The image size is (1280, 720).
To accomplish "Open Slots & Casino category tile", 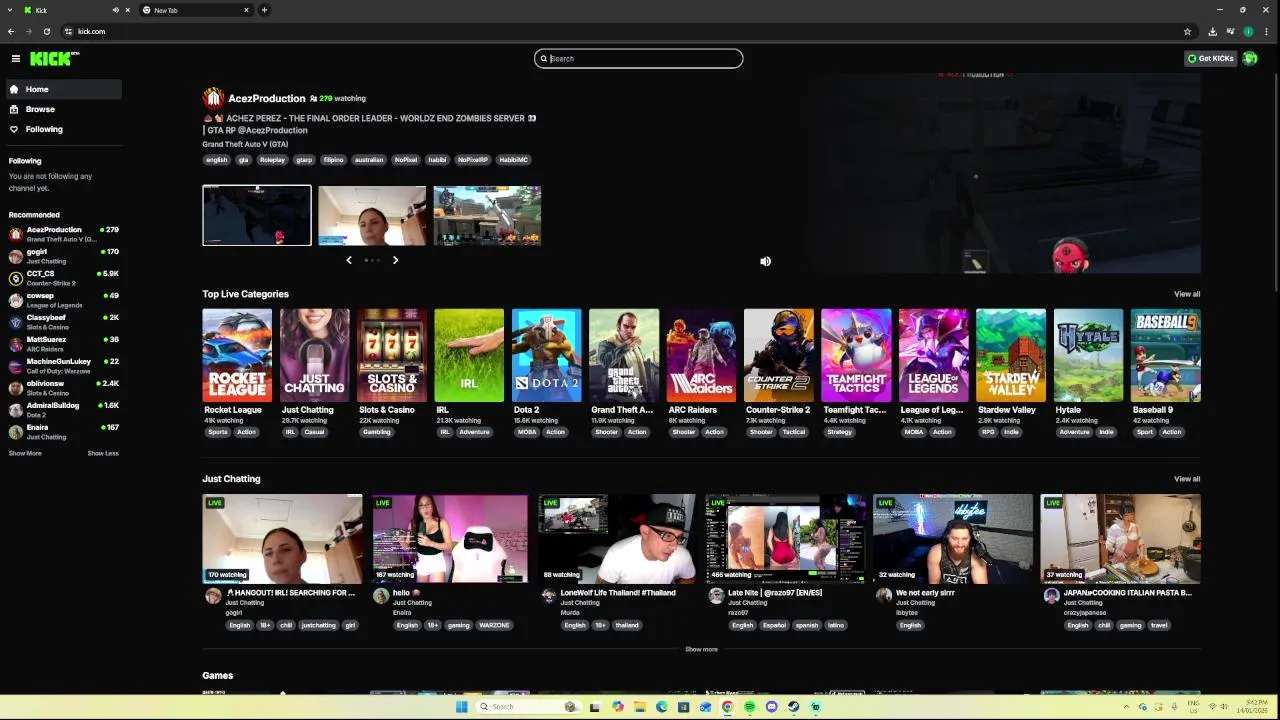I will (392, 356).
